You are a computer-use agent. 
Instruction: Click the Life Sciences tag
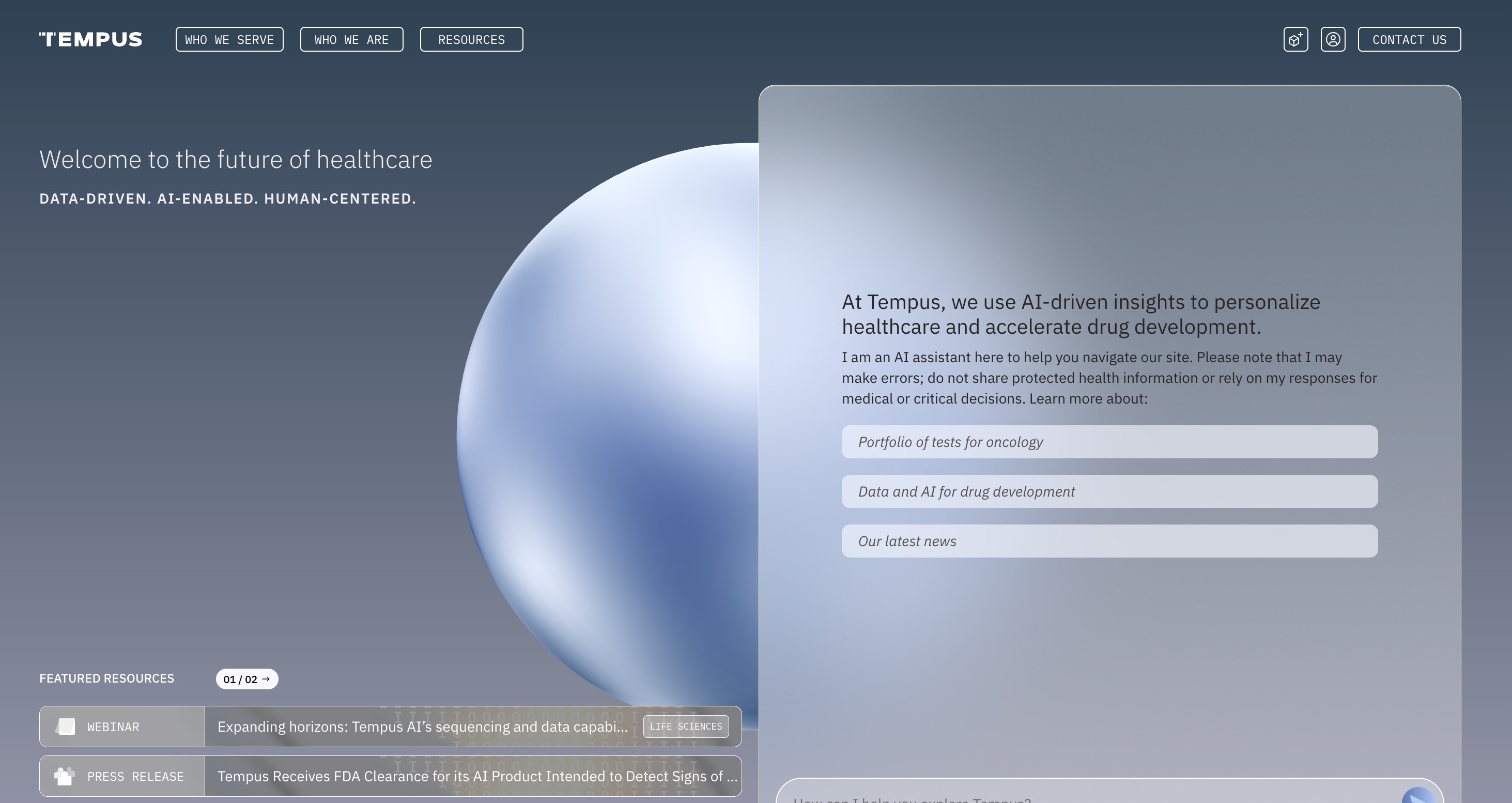(x=686, y=727)
